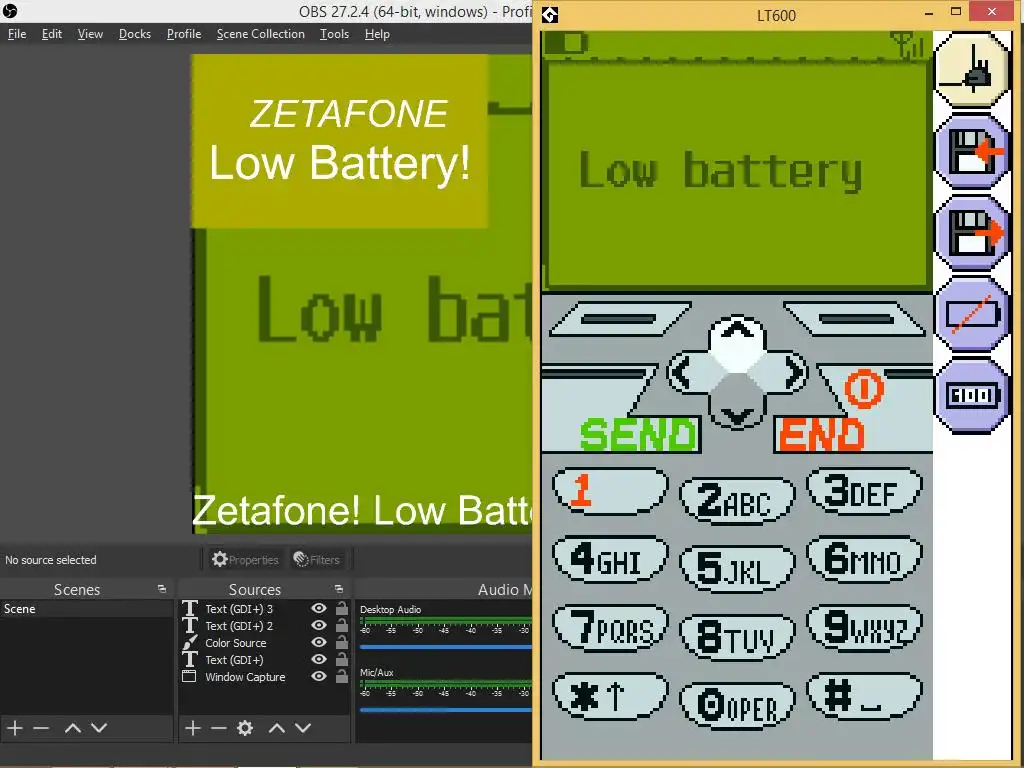Image resolution: width=1024 pixels, height=768 pixels.
Task: Tap the 2 ABC key on the keypad
Action: 737,501
